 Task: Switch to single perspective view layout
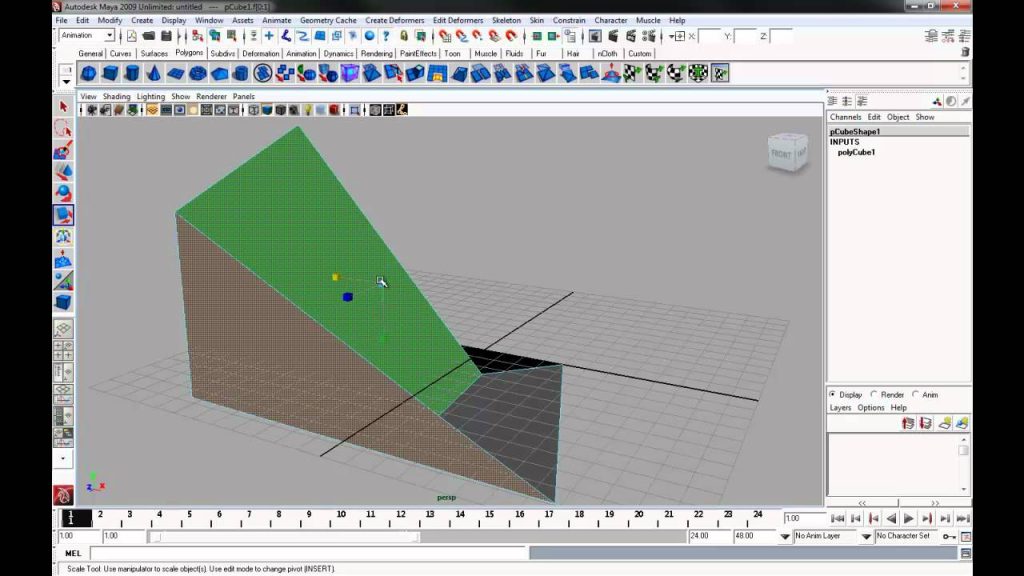click(x=63, y=328)
